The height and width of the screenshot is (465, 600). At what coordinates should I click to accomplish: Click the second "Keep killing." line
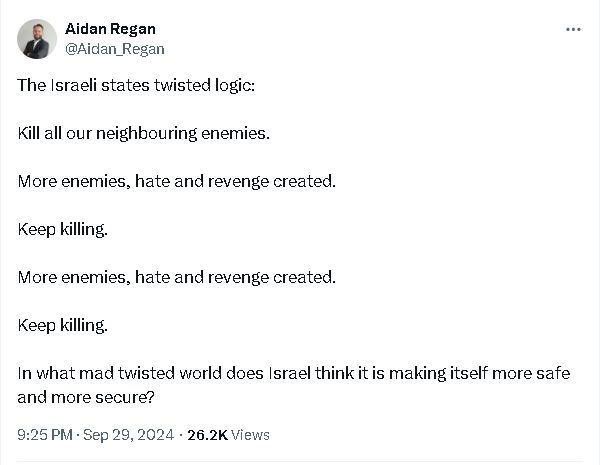(x=62, y=325)
